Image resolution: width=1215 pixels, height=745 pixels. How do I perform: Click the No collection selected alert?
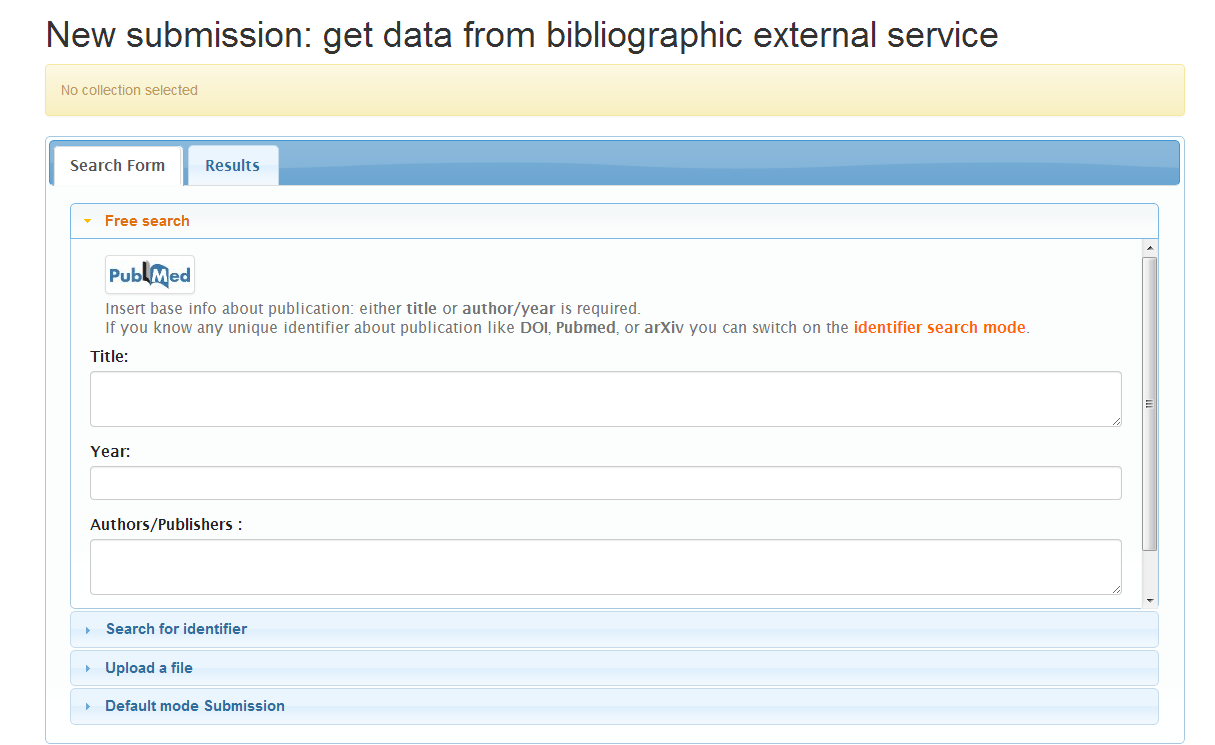[614, 90]
